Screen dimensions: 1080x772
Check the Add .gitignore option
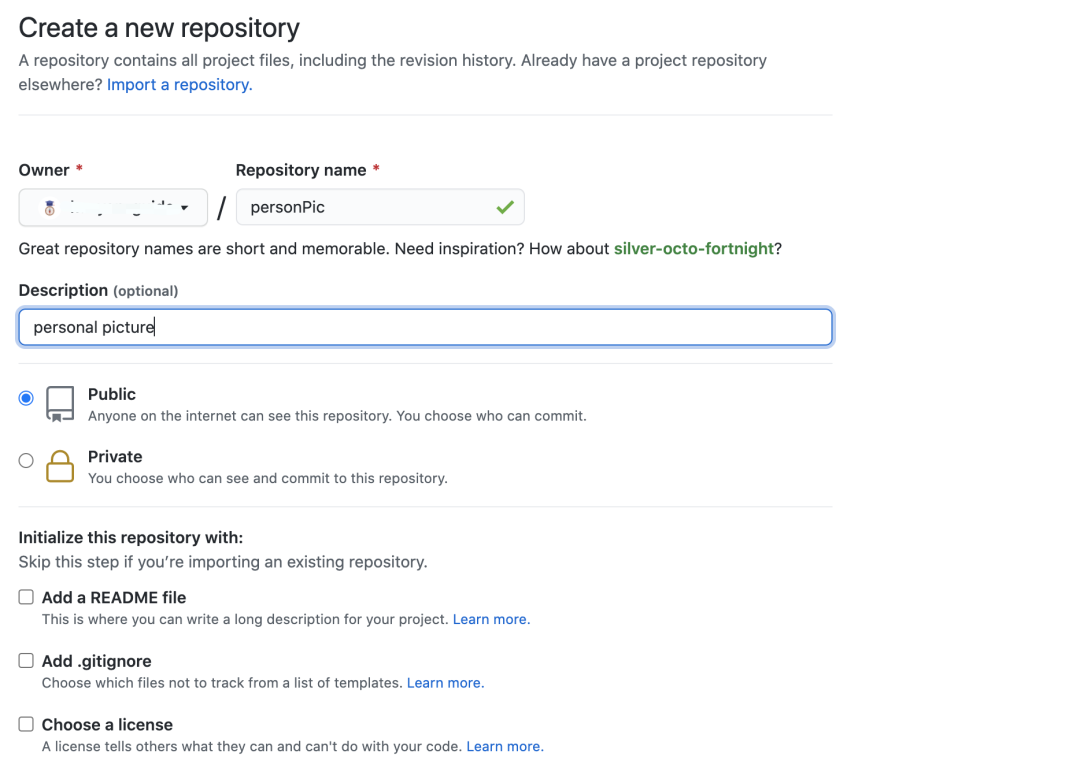coord(26,661)
